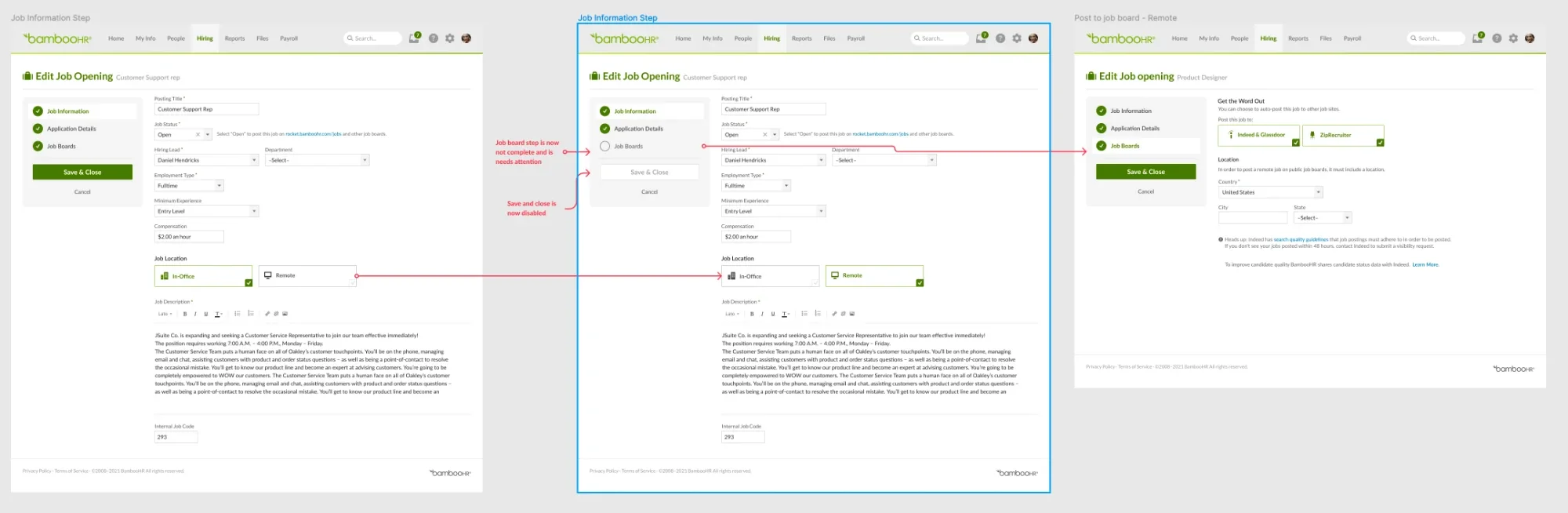Viewport: 1568px width, 513px height.
Task: Open Home tab in left frame
Action: tap(116, 38)
